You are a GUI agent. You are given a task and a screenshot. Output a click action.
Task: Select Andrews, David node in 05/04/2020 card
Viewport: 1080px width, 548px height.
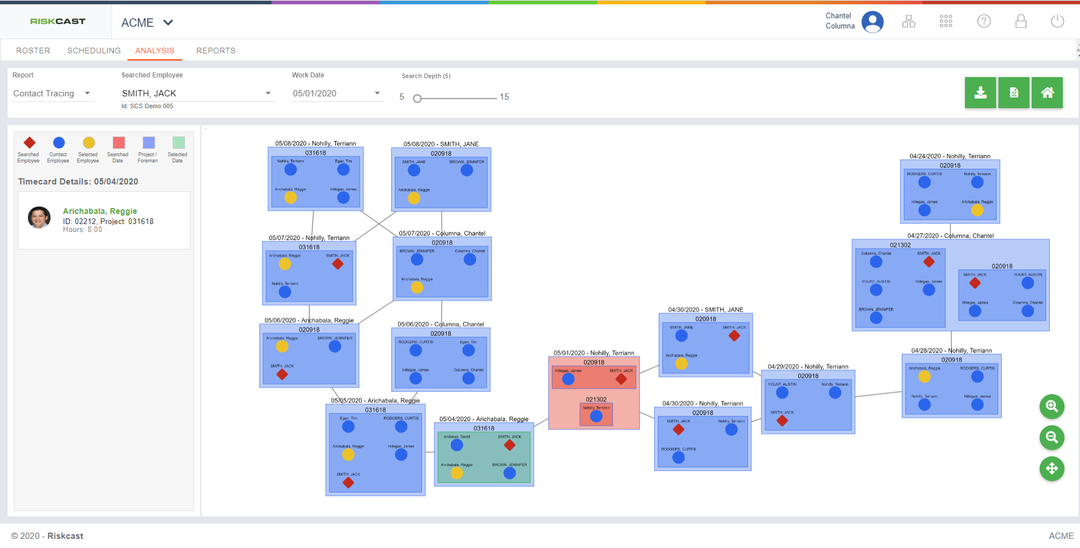pyautogui.click(x=457, y=445)
